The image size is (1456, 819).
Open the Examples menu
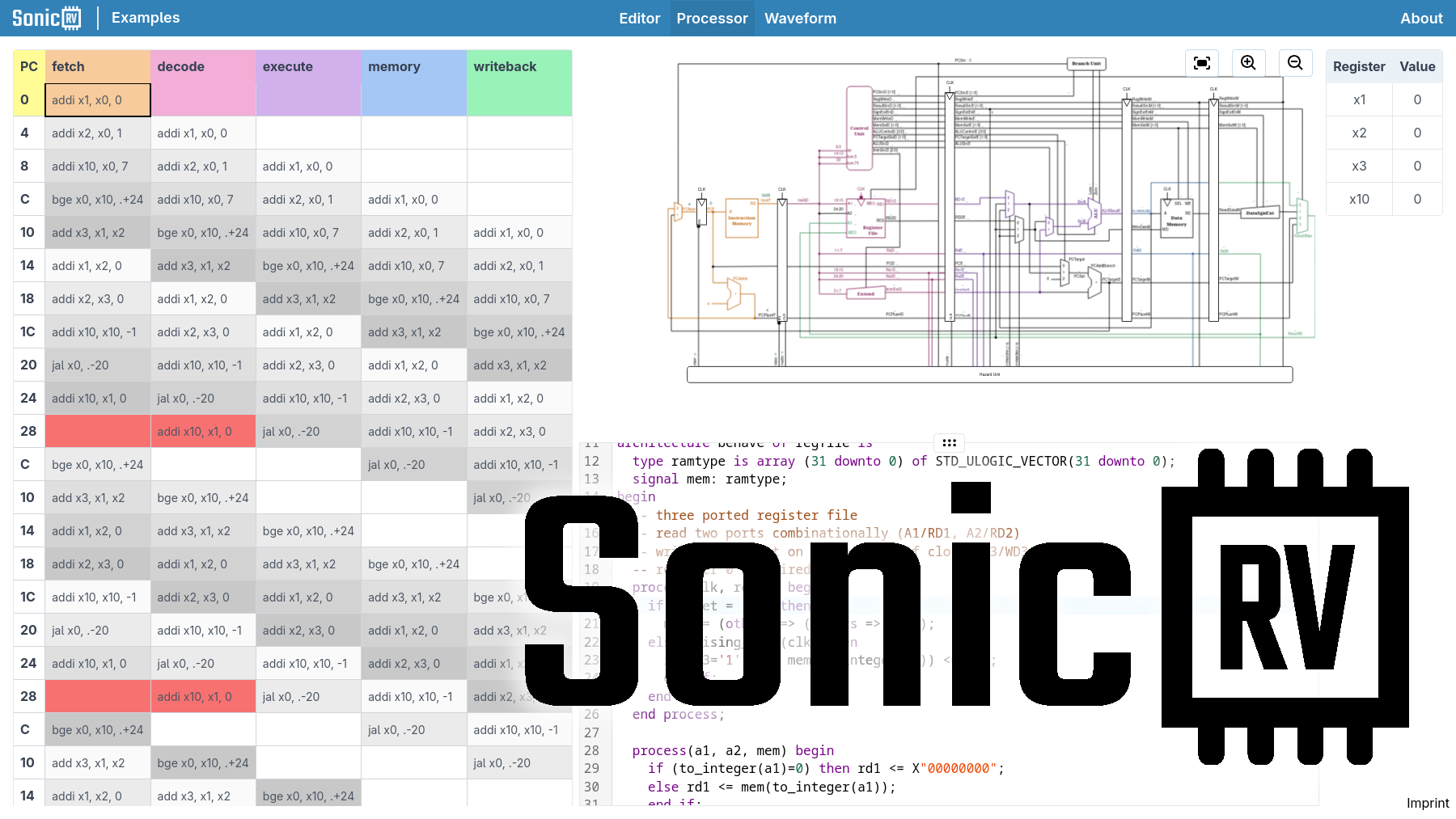pos(146,18)
